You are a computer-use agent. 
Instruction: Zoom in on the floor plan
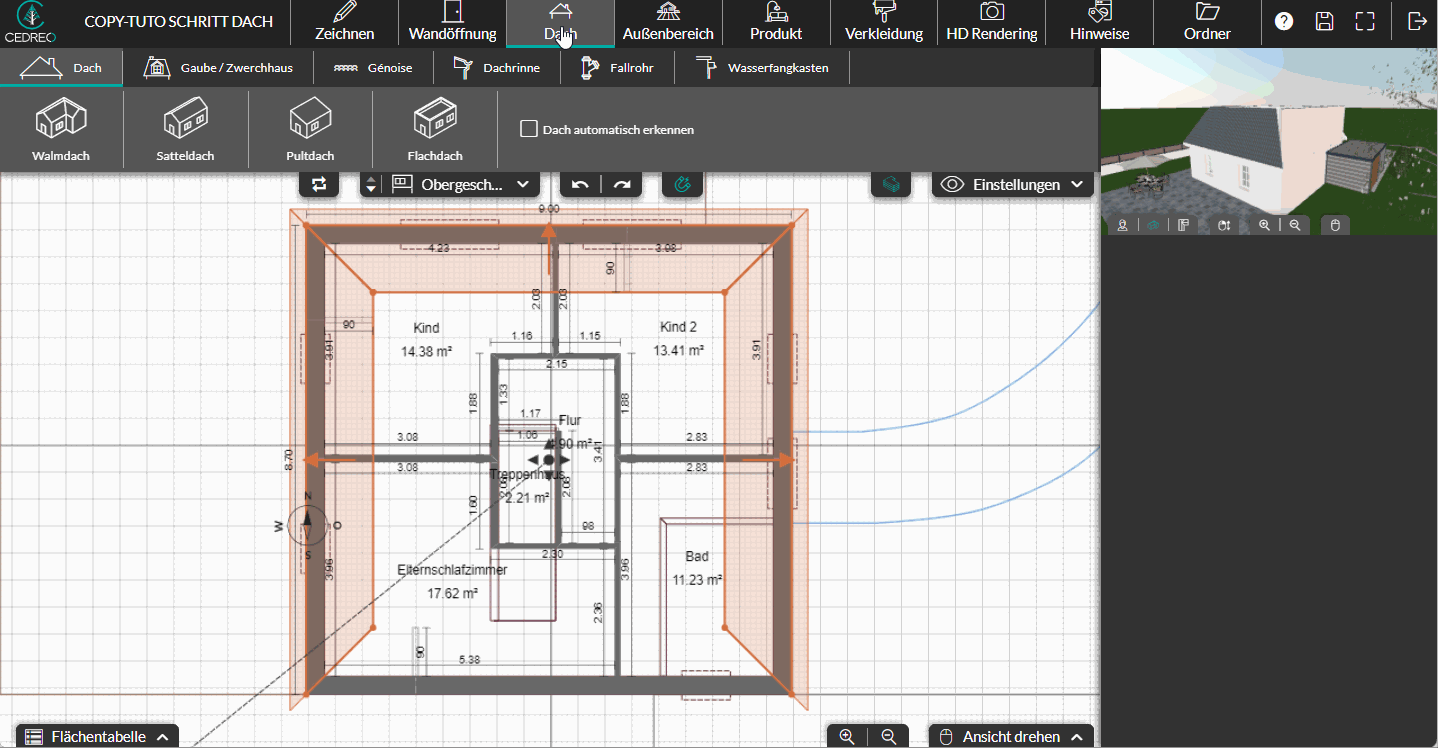coord(847,736)
